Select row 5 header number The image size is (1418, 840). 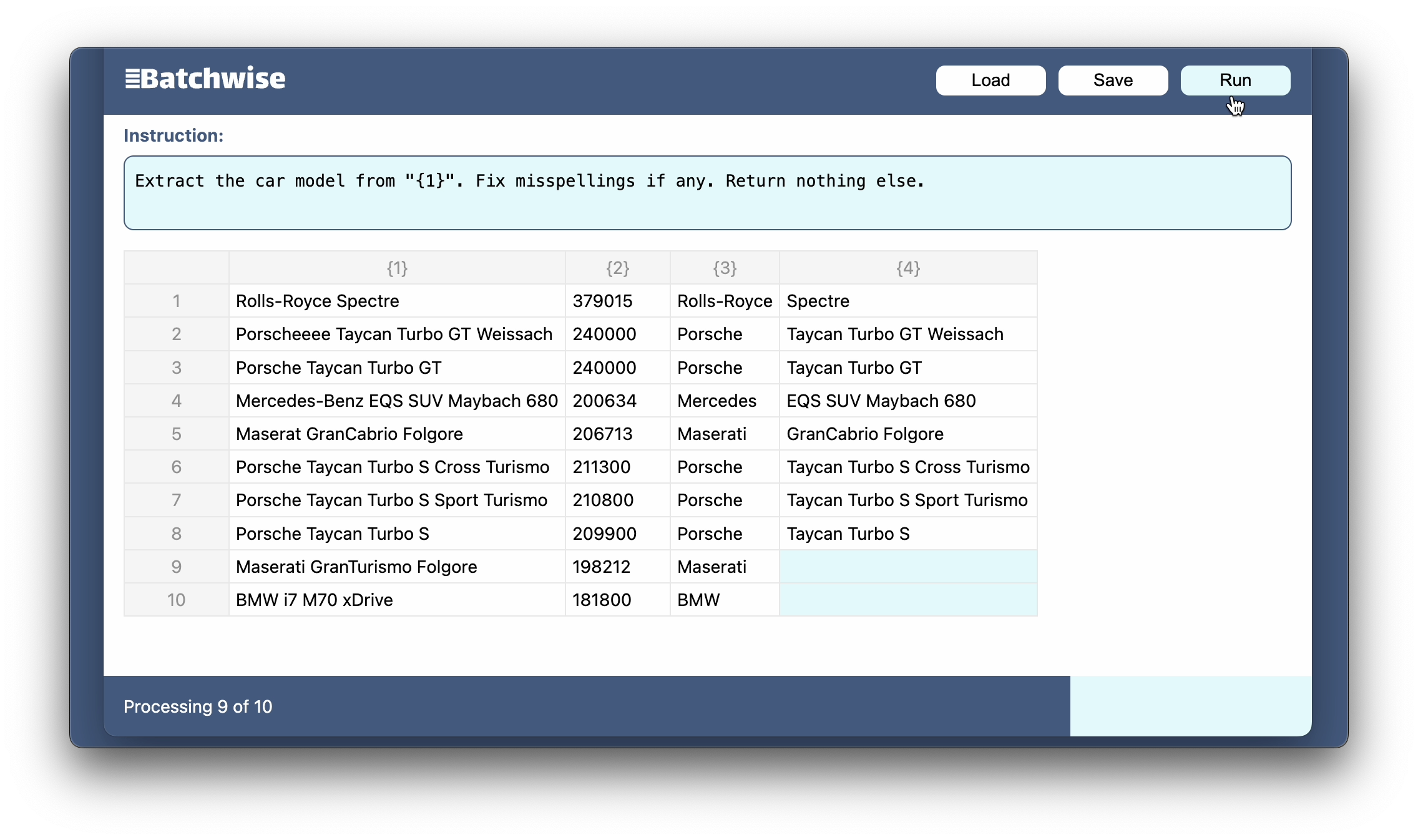(x=176, y=434)
